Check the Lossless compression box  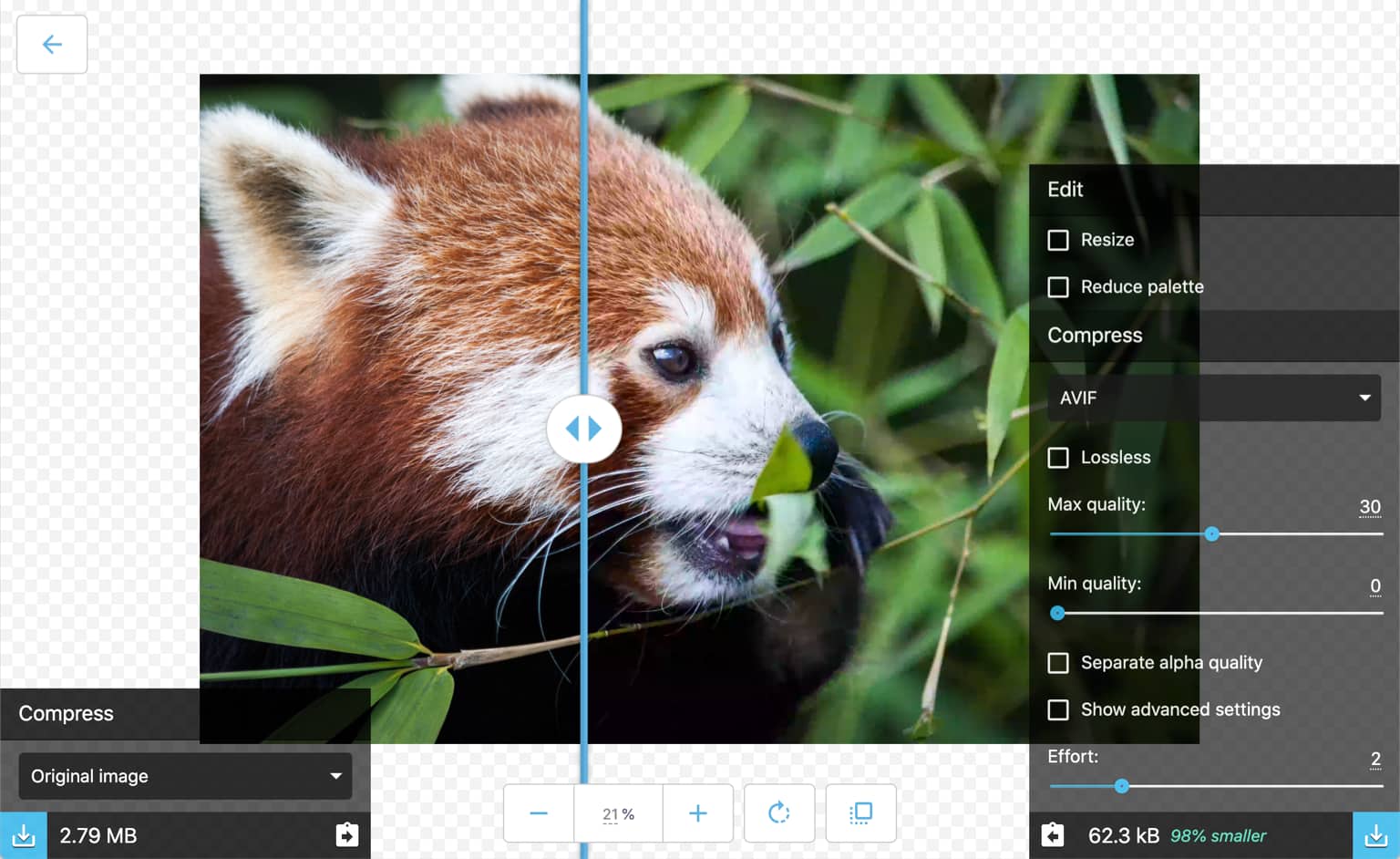tap(1058, 458)
